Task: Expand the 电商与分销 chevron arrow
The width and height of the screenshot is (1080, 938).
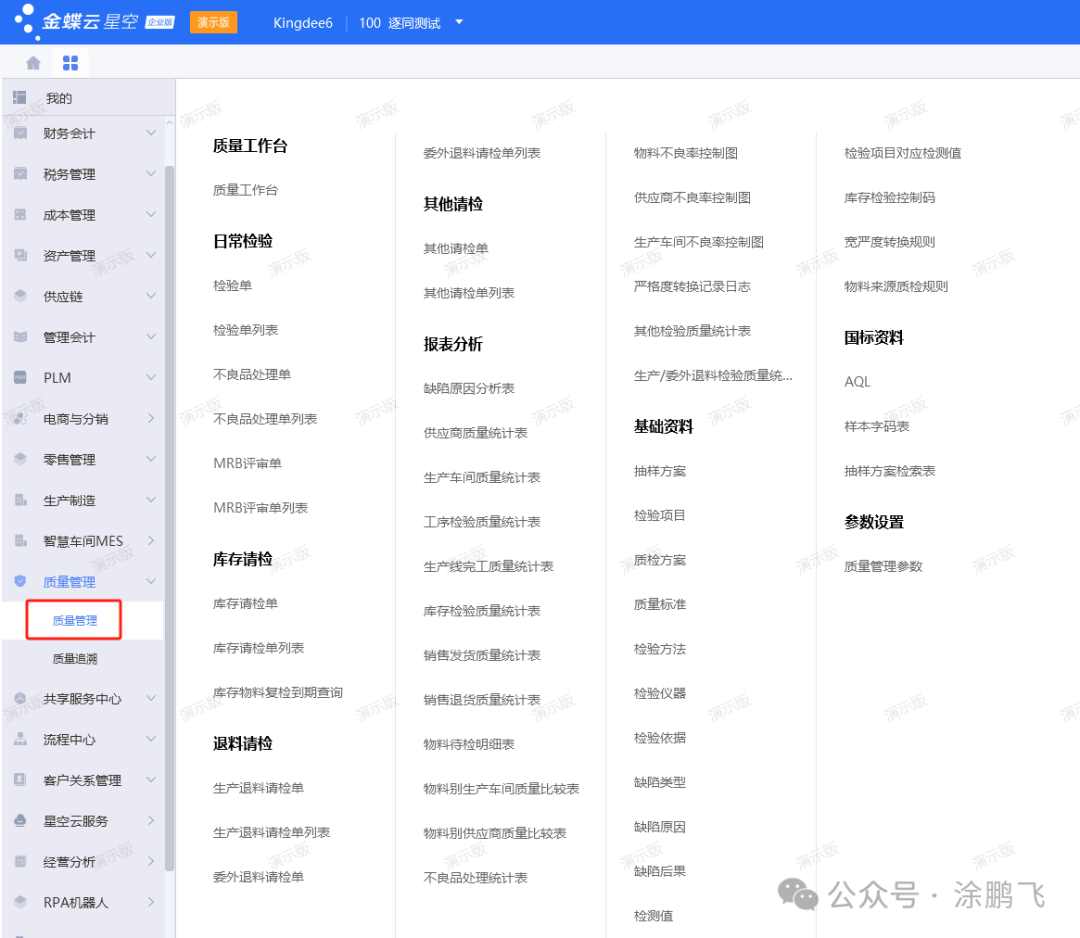Action: coord(151,418)
